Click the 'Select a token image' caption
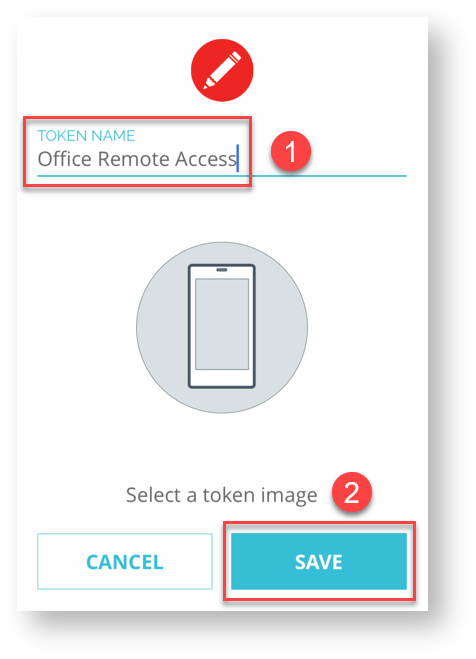The image size is (476, 659). [221, 495]
